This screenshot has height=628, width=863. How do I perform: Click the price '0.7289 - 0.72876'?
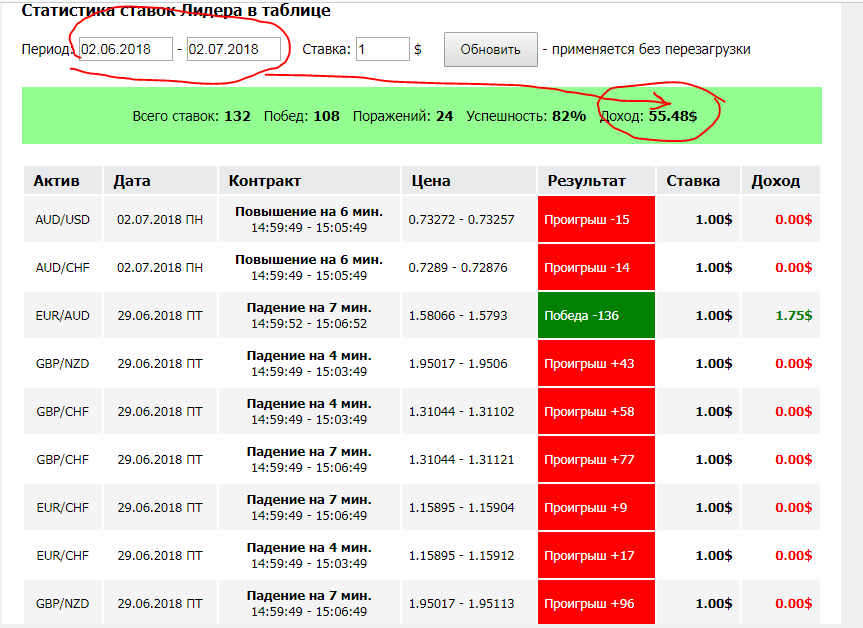(x=458, y=267)
